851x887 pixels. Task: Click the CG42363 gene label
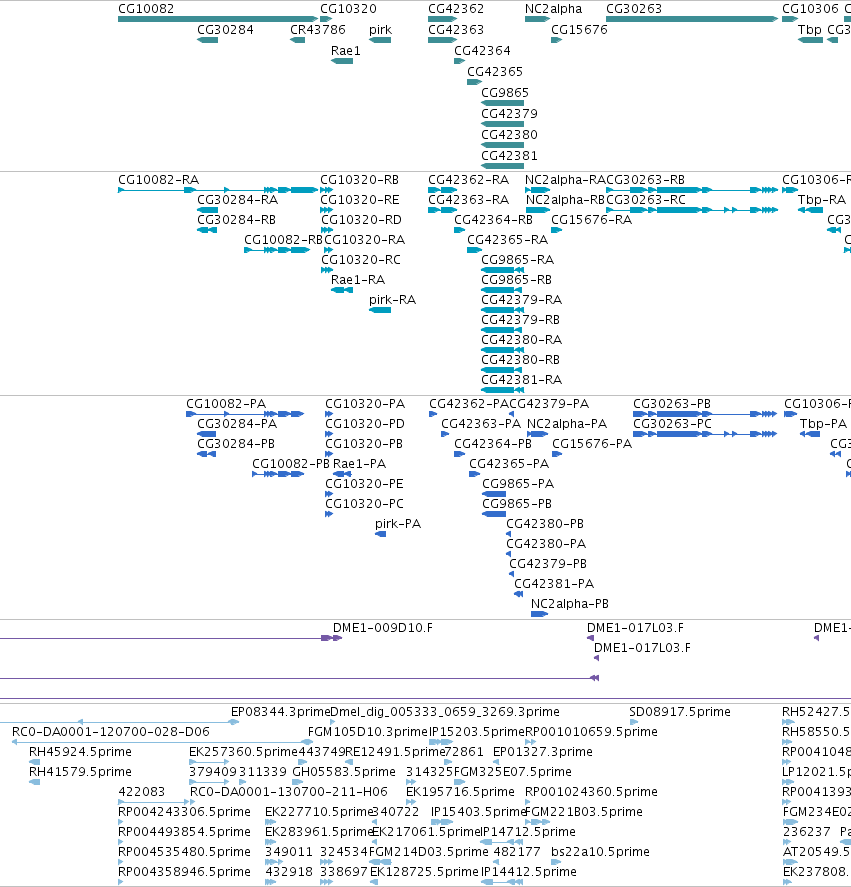456,30
